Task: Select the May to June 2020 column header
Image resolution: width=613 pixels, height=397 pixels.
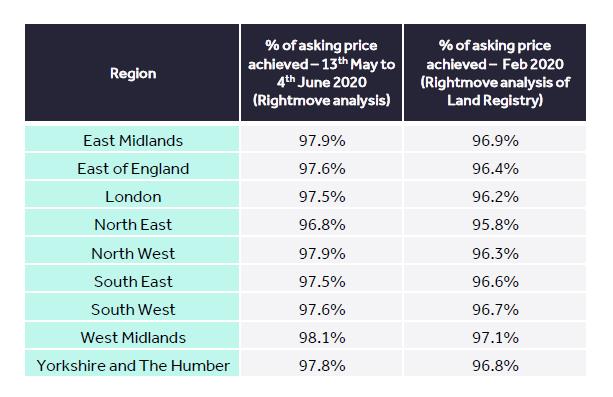Action: 321,73
